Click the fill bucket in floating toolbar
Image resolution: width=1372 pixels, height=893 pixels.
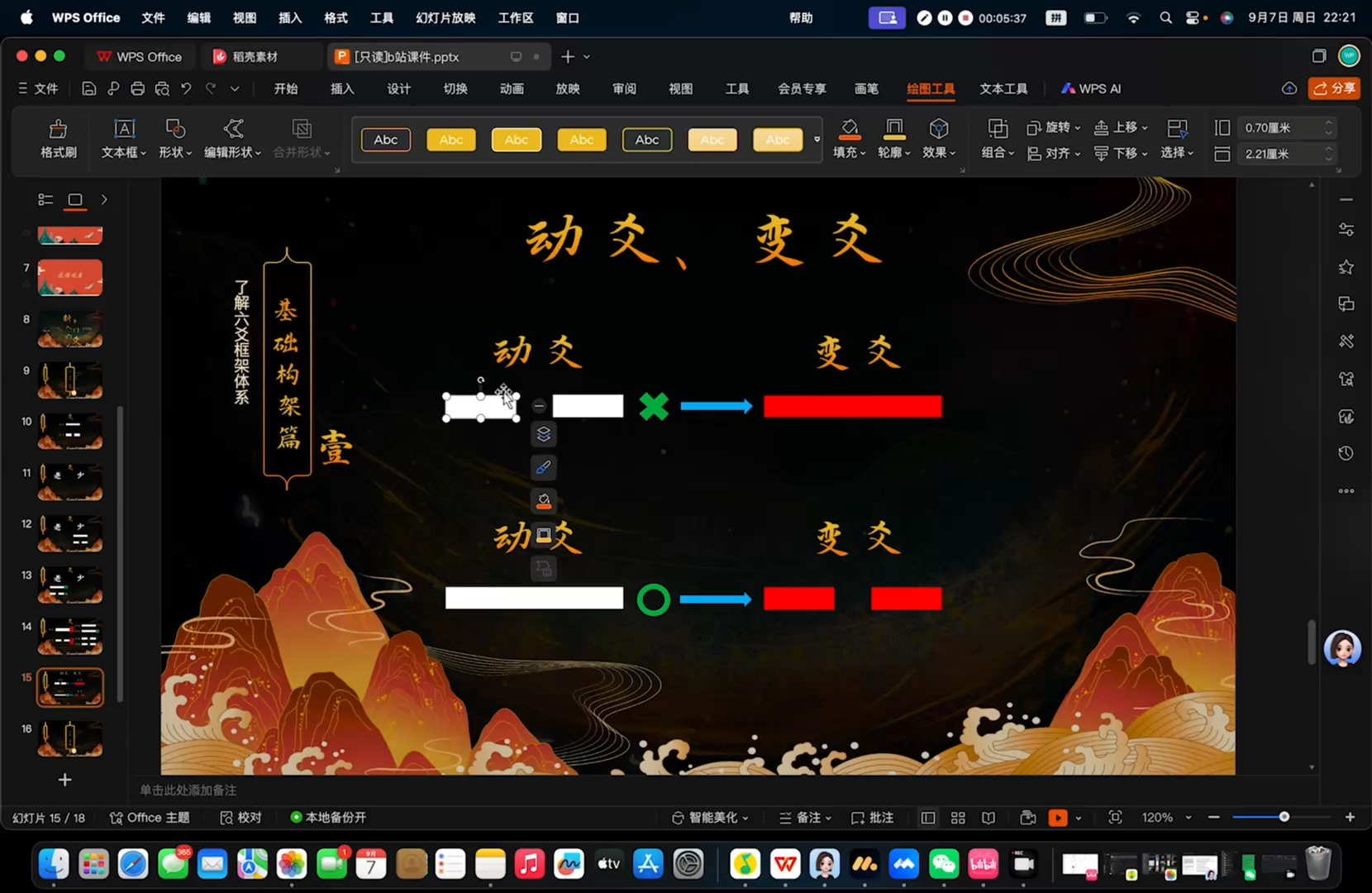coord(543,501)
